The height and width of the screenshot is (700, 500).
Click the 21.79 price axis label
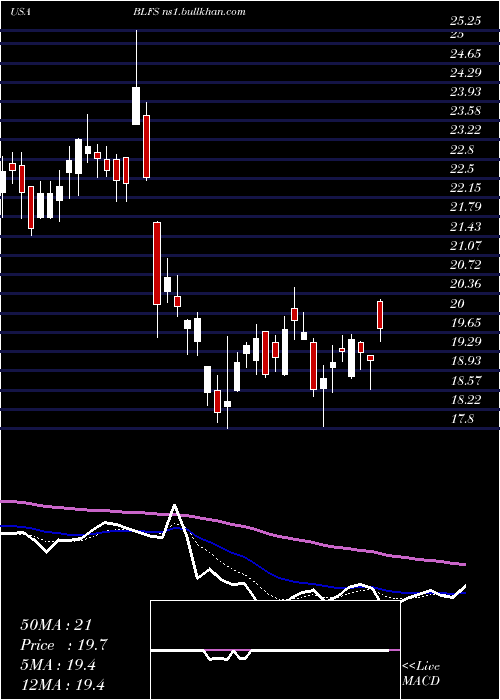pyautogui.click(x=466, y=207)
